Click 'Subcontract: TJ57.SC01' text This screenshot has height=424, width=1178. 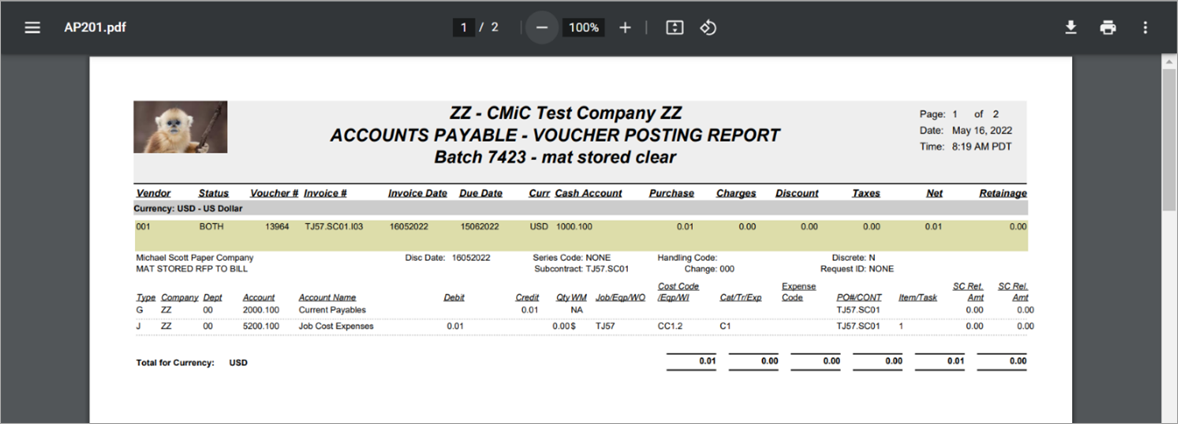pos(581,268)
